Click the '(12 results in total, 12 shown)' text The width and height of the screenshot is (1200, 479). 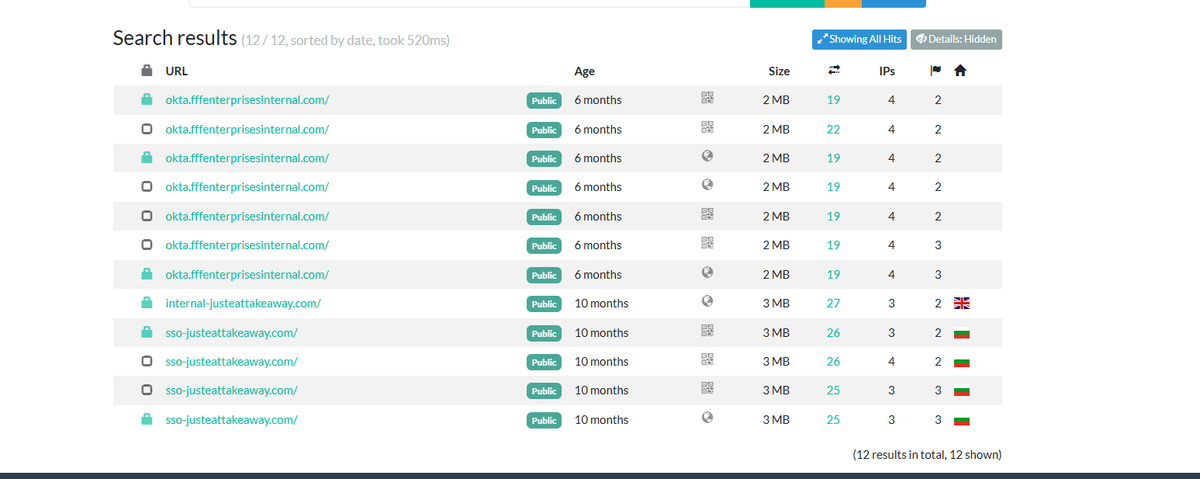click(927, 454)
